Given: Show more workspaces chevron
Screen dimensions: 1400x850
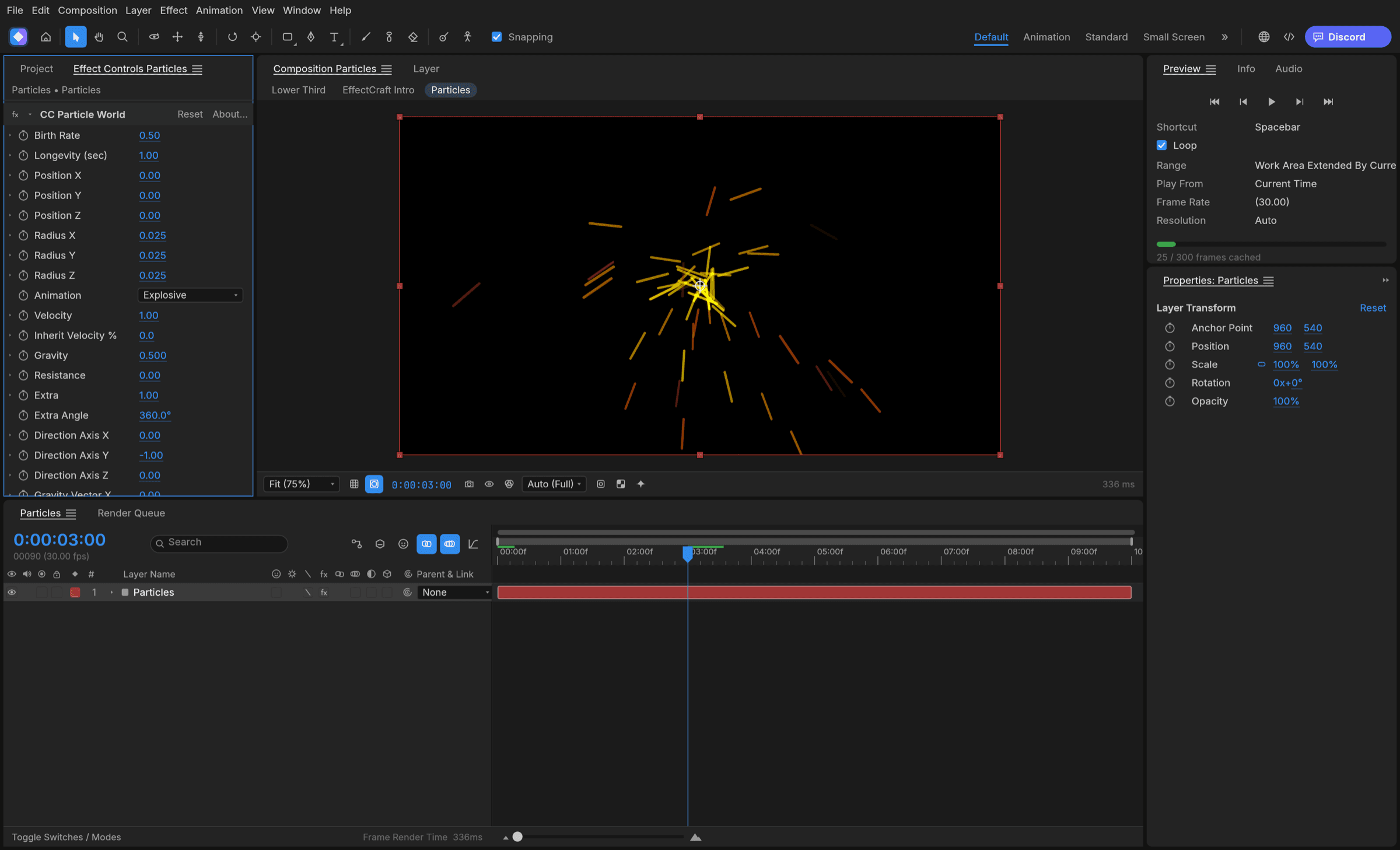Looking at the screenshot, I should point(1224,37).
